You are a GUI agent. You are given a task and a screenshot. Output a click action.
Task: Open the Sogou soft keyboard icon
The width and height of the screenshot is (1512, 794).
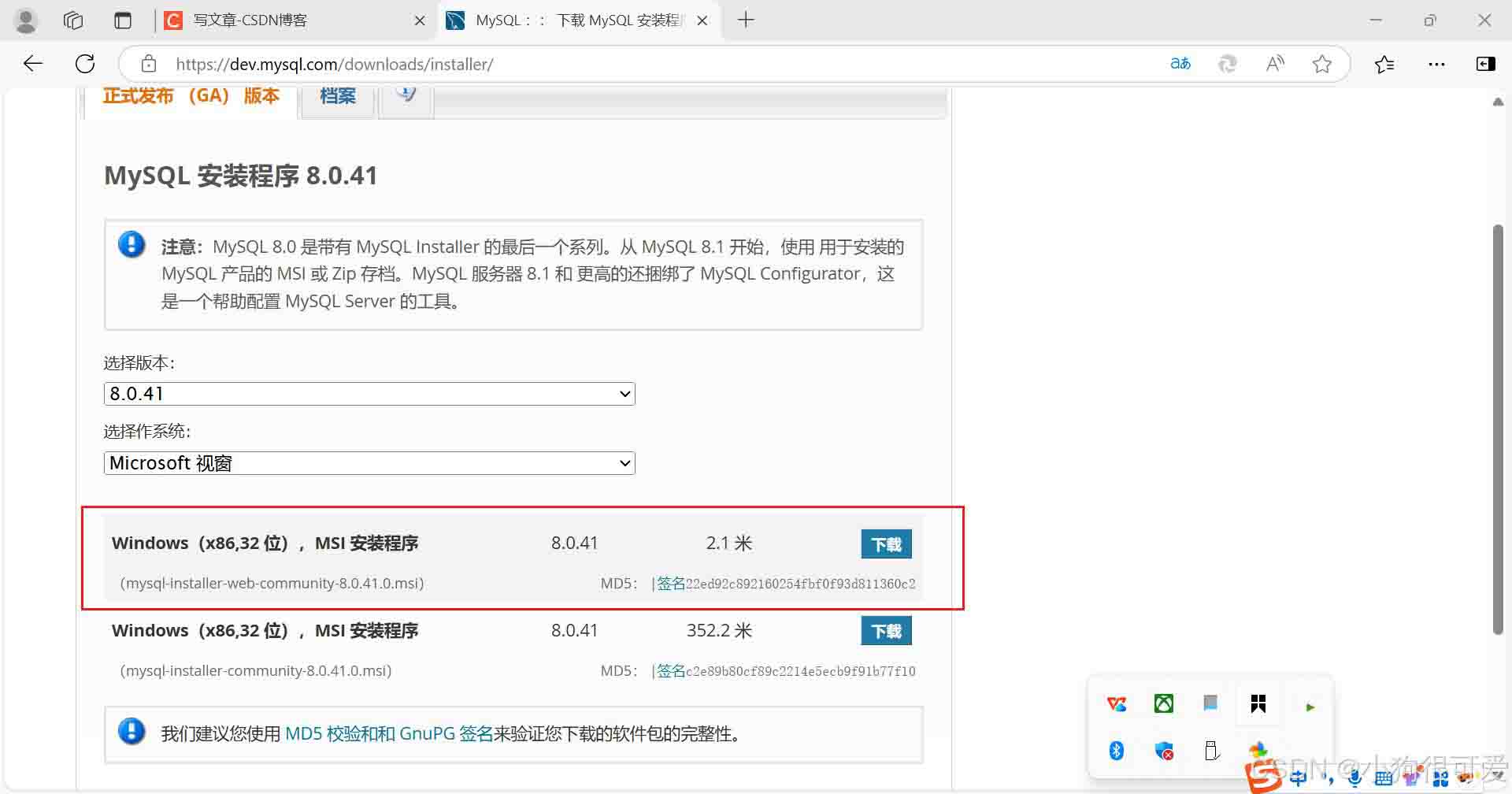[x=1384, y=779]
